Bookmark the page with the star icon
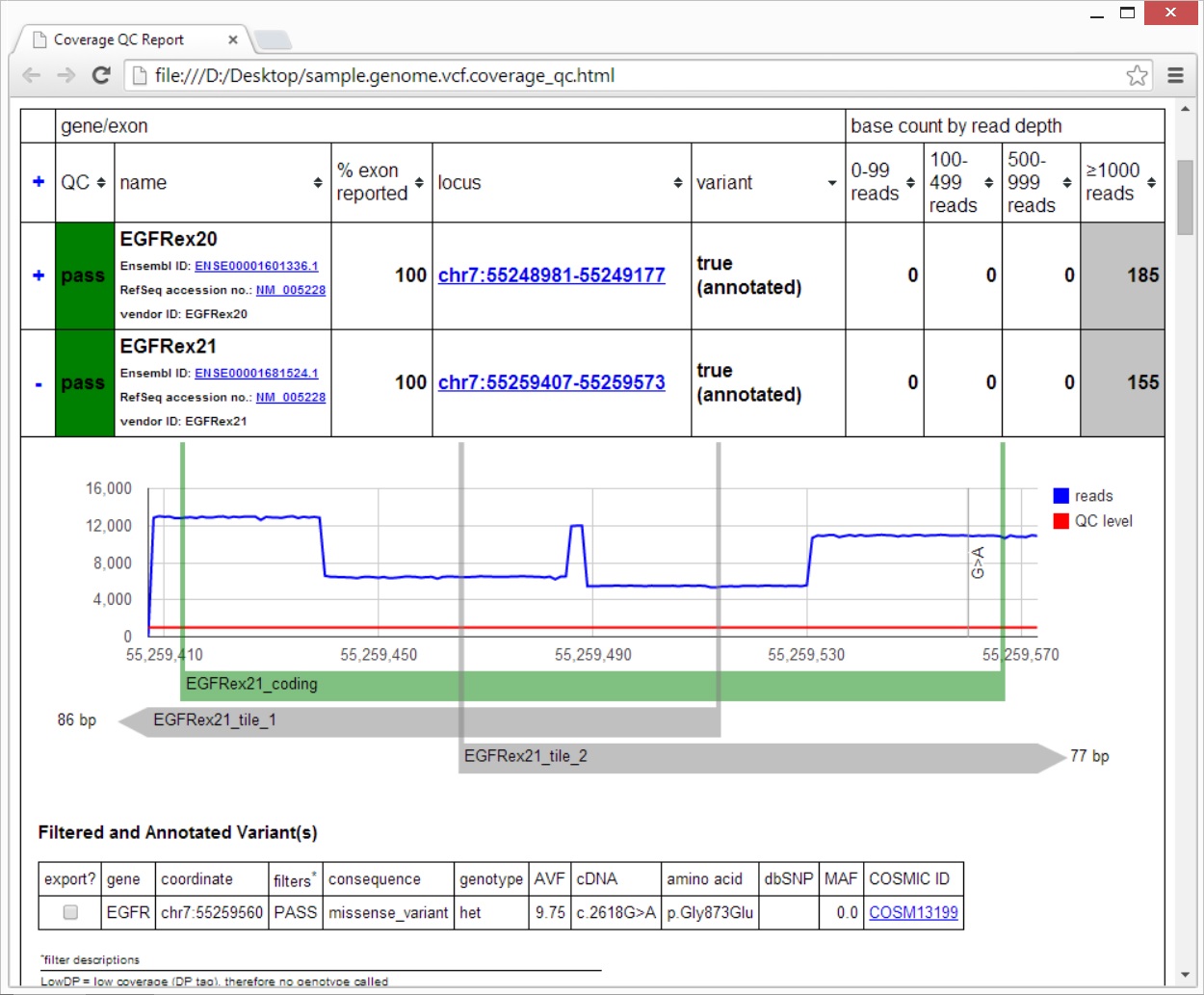 pos(1137,74)
